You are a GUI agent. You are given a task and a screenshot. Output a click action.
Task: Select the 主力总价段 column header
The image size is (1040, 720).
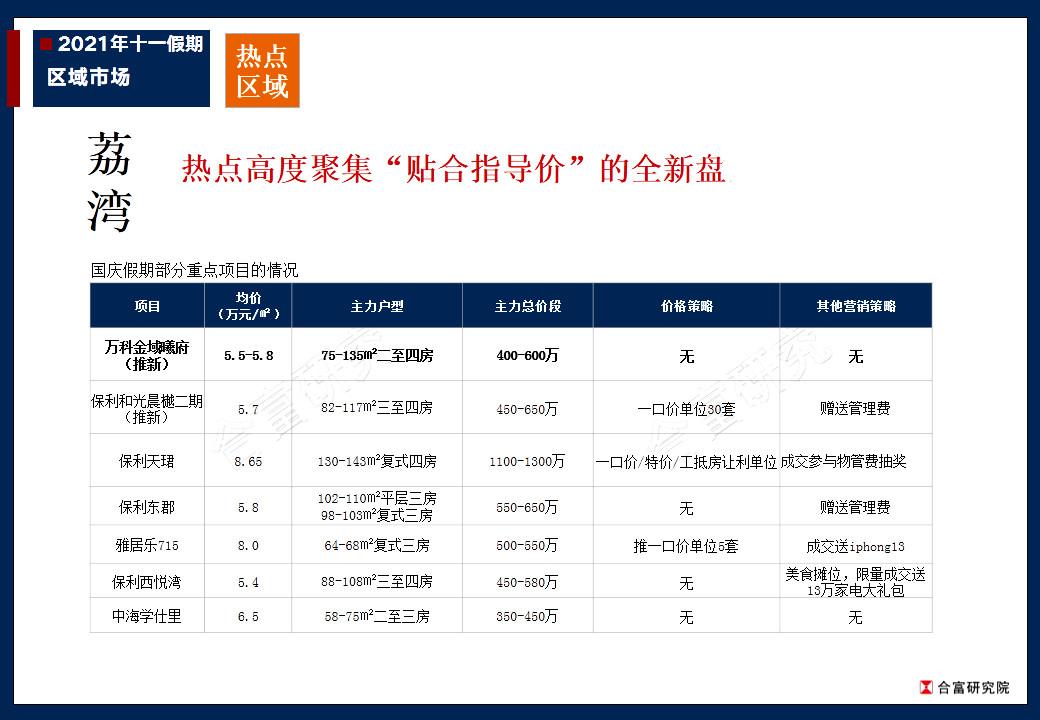point(527,306)
